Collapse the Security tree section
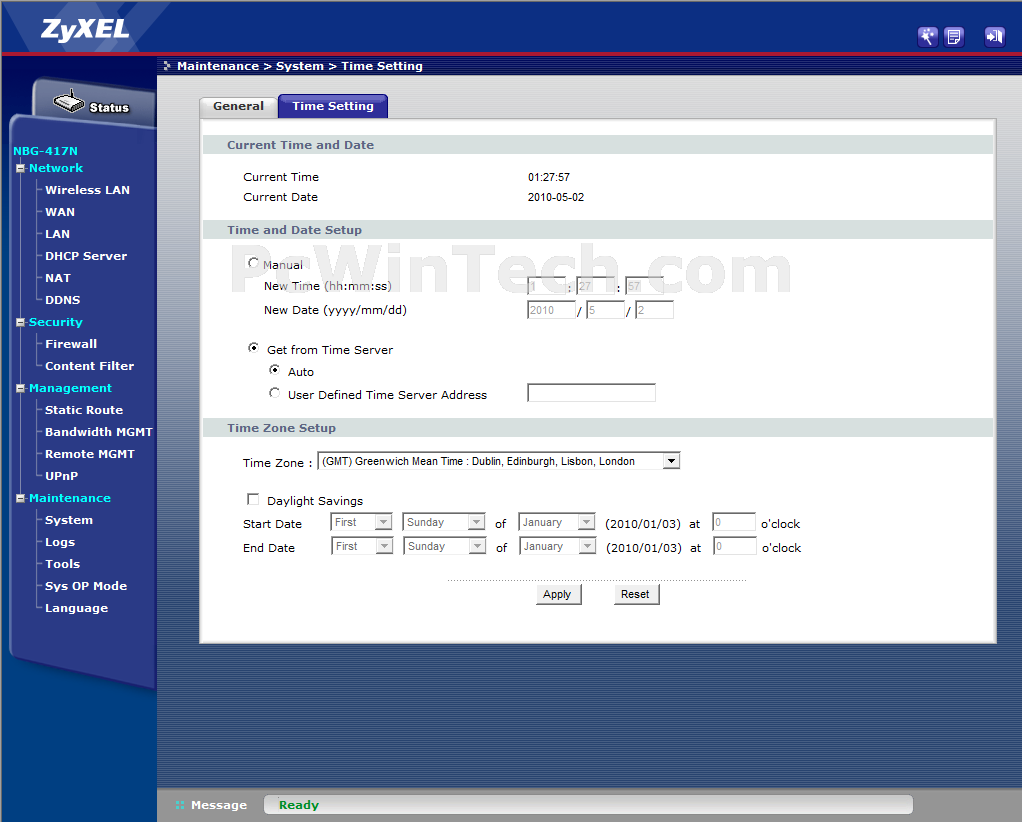The width and height of the screenshot is (1022, 822). [20, 323]
